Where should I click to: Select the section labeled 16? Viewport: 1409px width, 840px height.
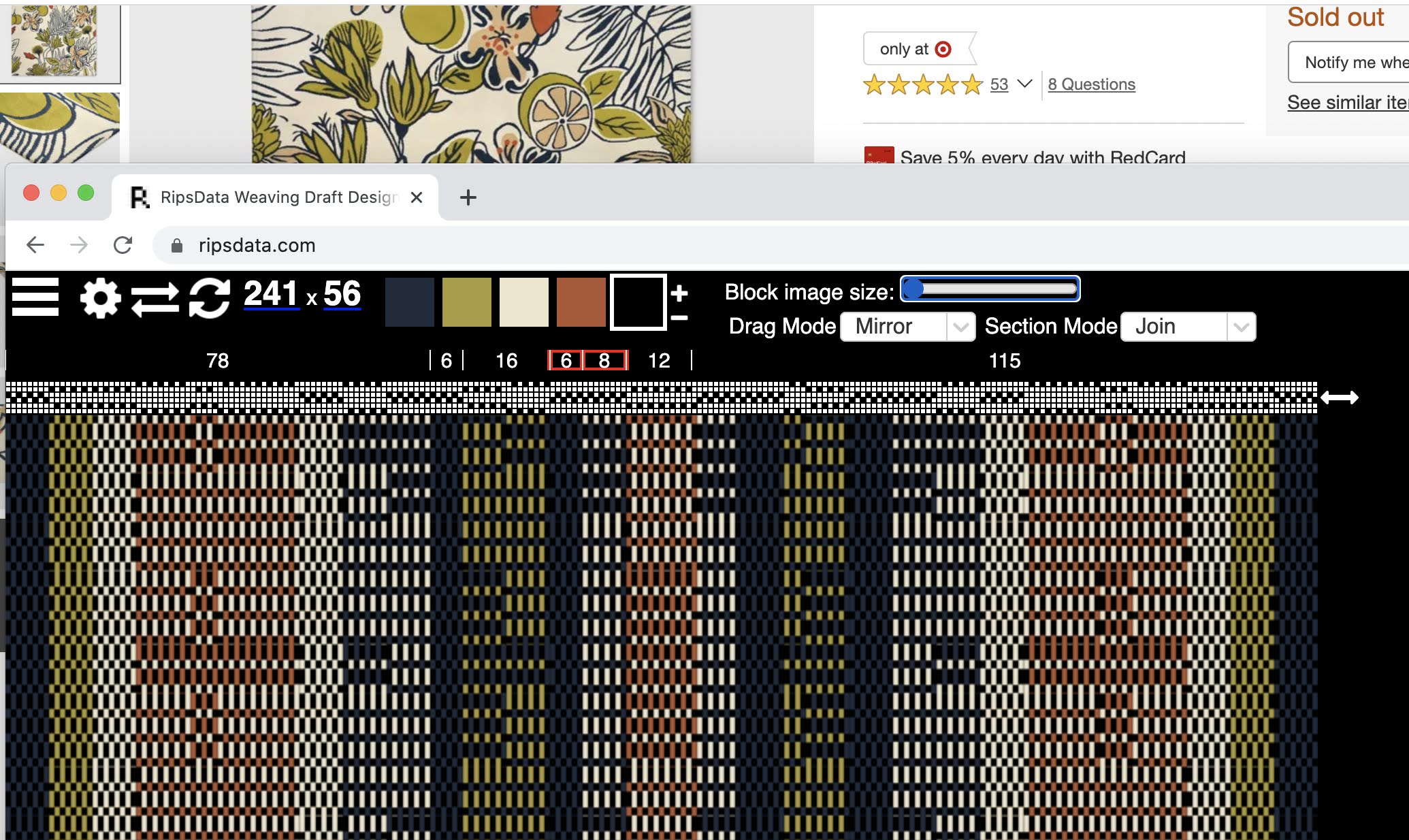tap(506, 361)
